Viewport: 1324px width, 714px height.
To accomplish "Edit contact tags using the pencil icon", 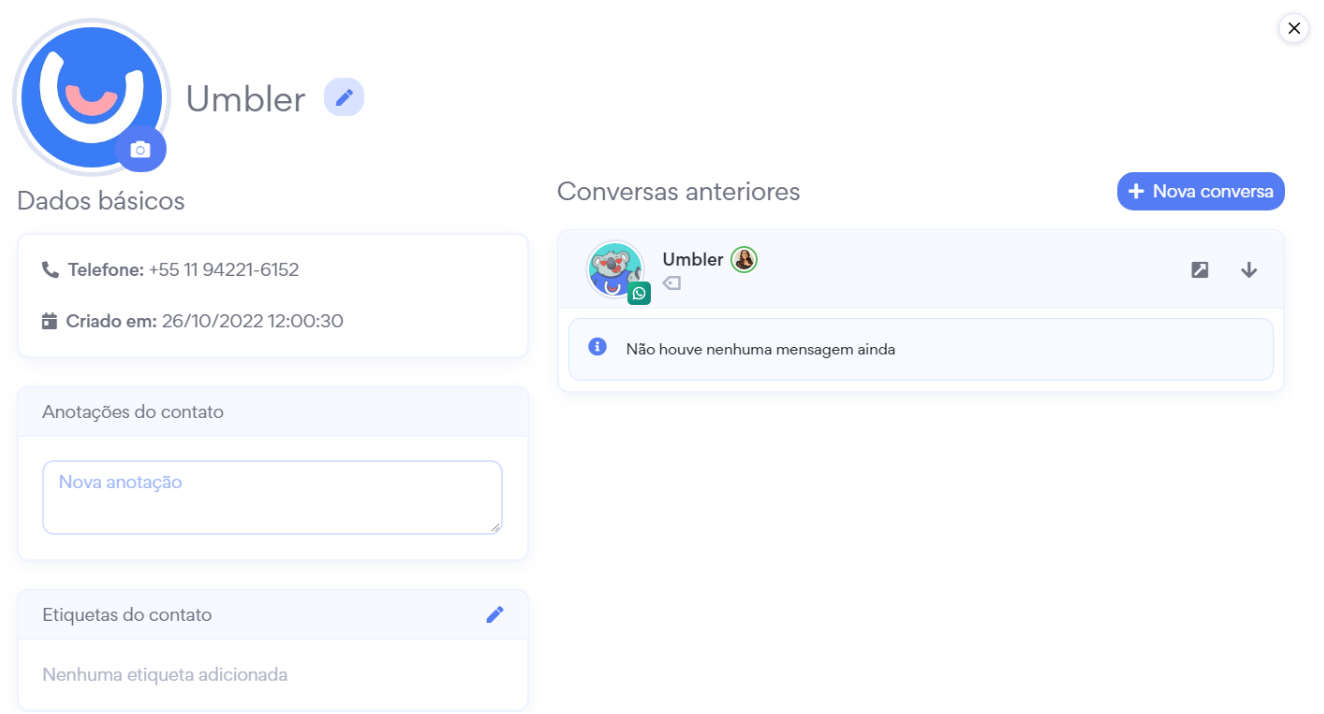I will (495, 615).
